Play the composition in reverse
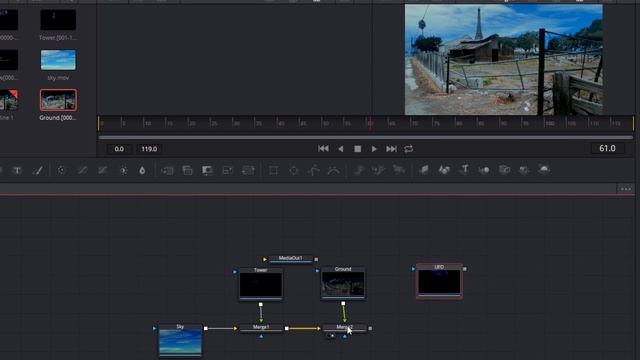The image size is (640, 360). point(341,149)
